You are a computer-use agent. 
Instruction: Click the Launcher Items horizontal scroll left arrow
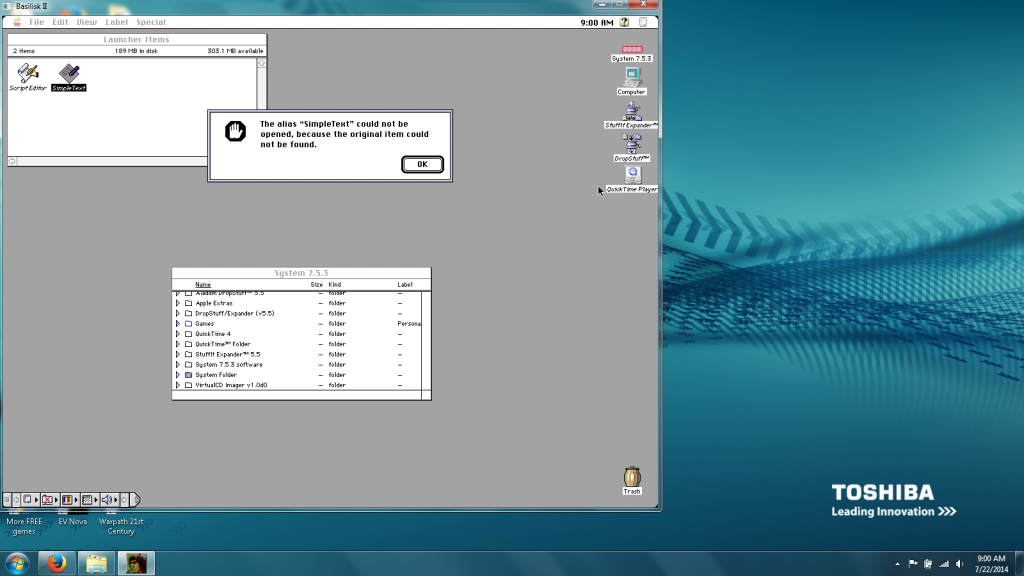(12, 161)
